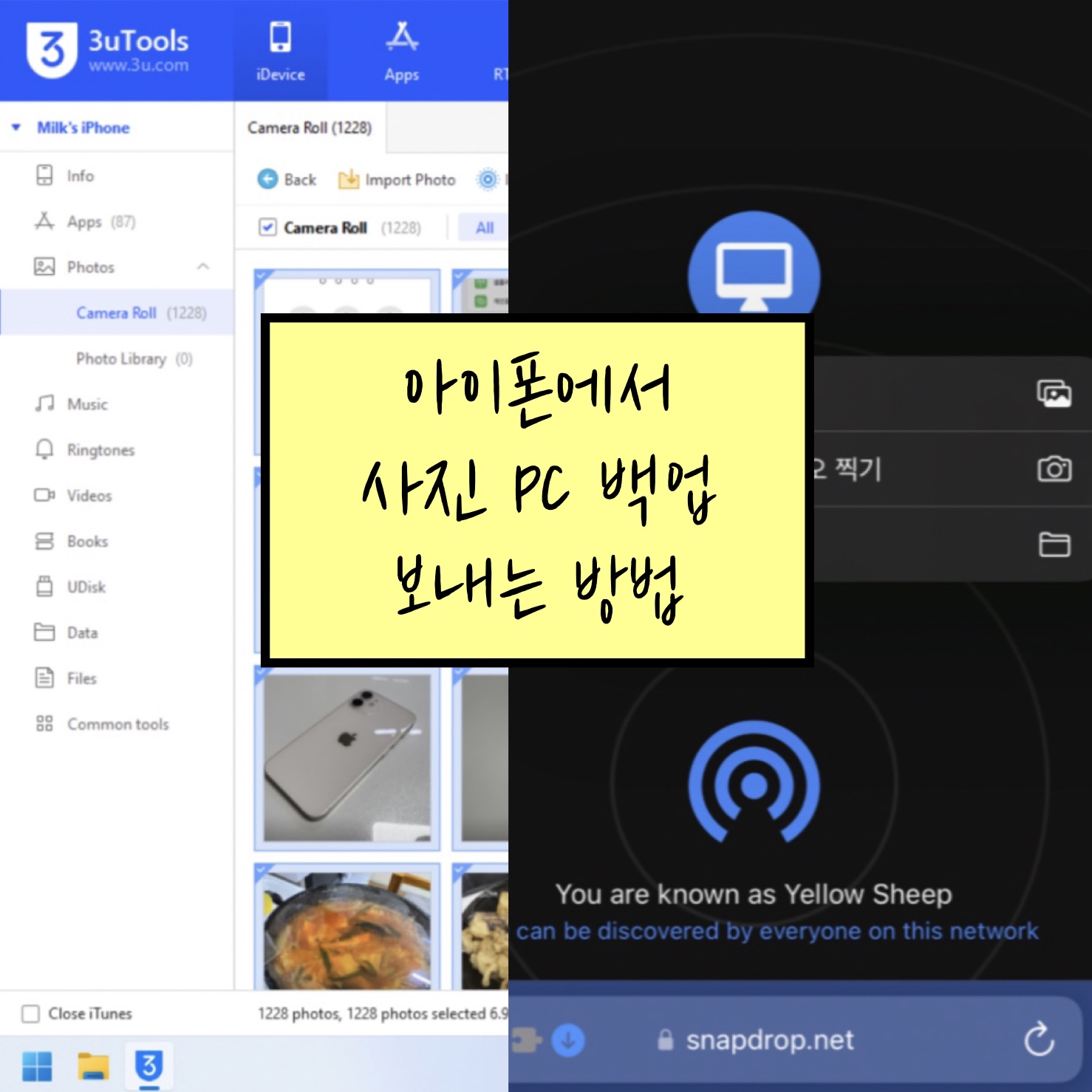This screenshot has height=1092, width=1092.
Task: Collapse the Photos section chevron
Action: click(x=203, y=267)
